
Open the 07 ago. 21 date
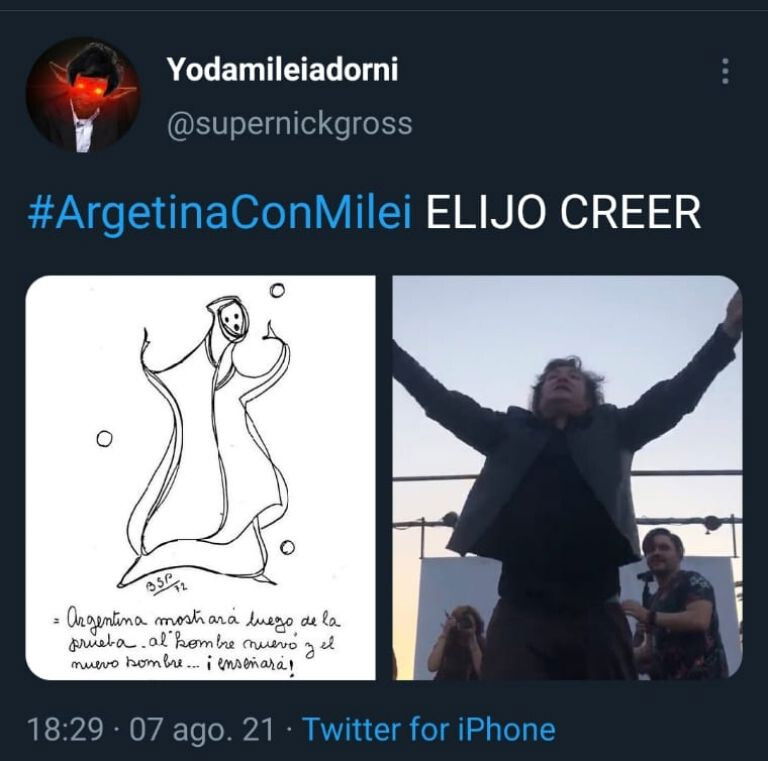pyautogui.click(x=201, y=730)
